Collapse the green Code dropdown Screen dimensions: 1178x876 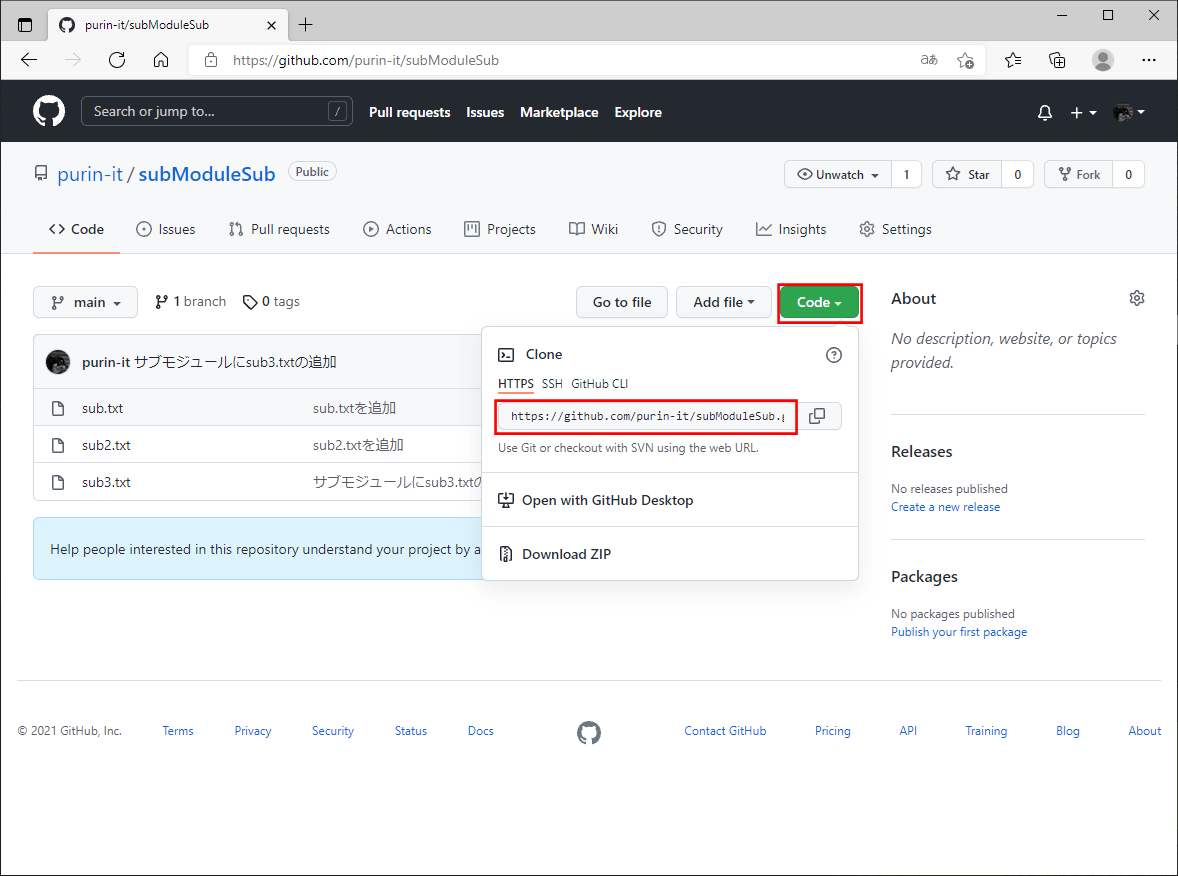point(819,302)
